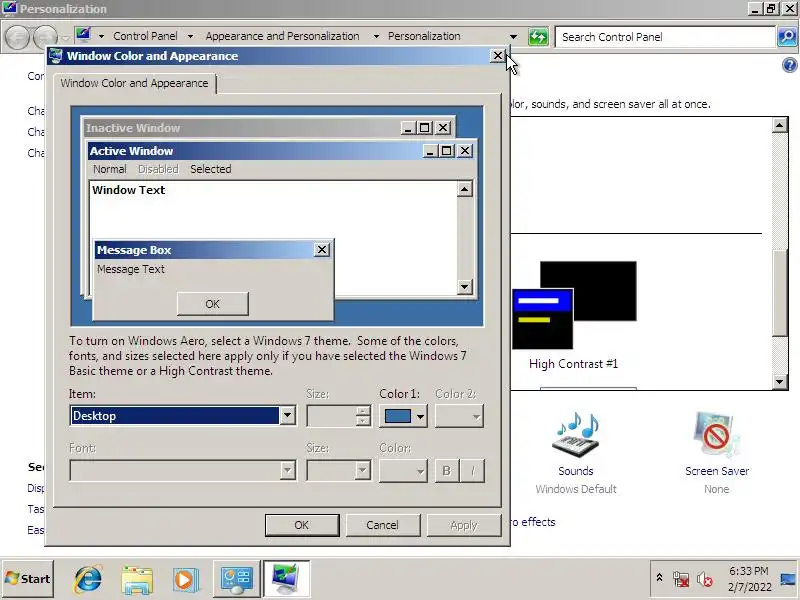
Task: Click the muted volume tray icon
Action: (705, 580)
